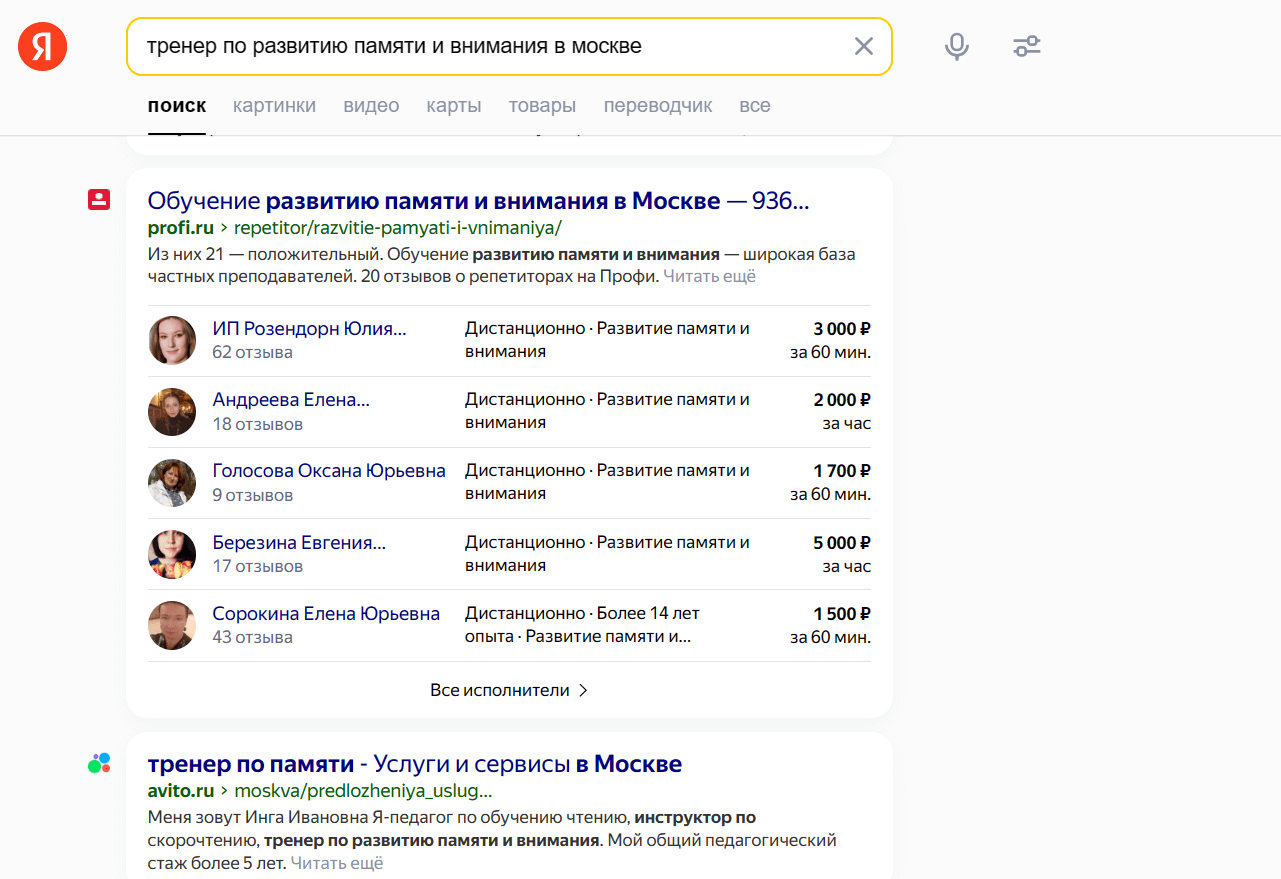Click the profi.ru favicon next to the result
The width and height of the screenshot is (1281, 879).
(x=98, y=199)
